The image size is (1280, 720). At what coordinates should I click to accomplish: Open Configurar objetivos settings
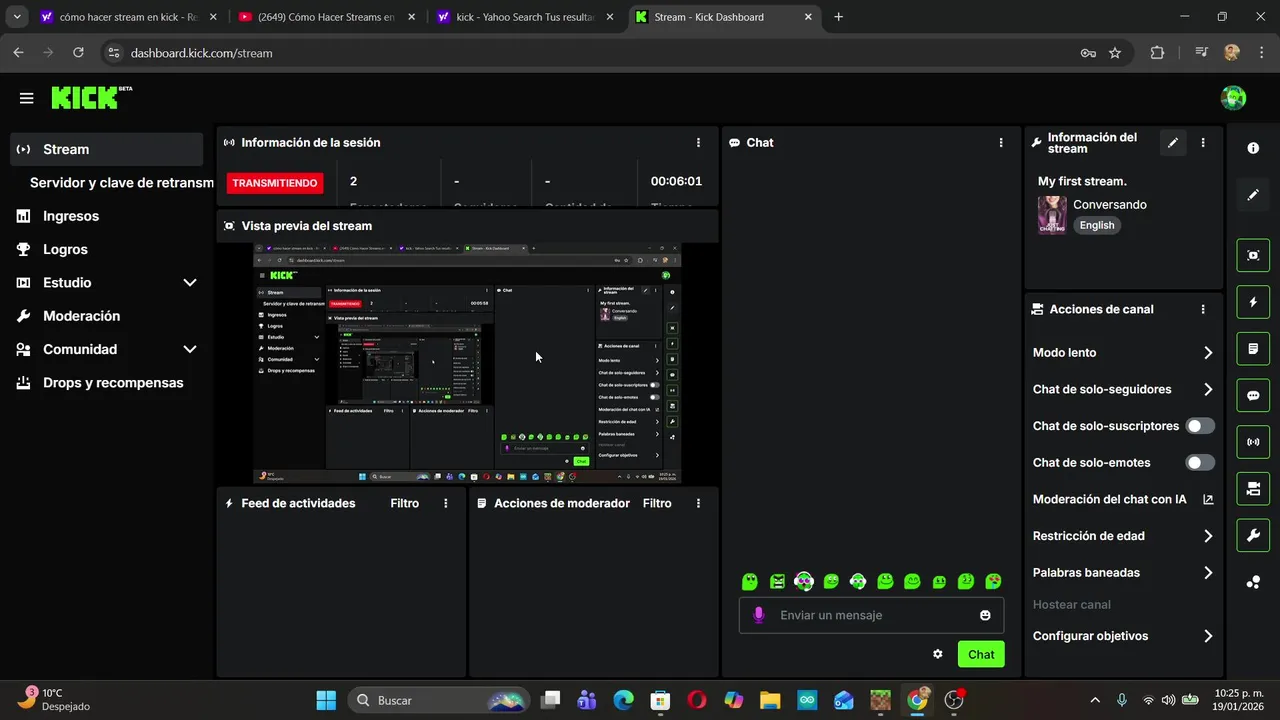(x=1123, y=636)
